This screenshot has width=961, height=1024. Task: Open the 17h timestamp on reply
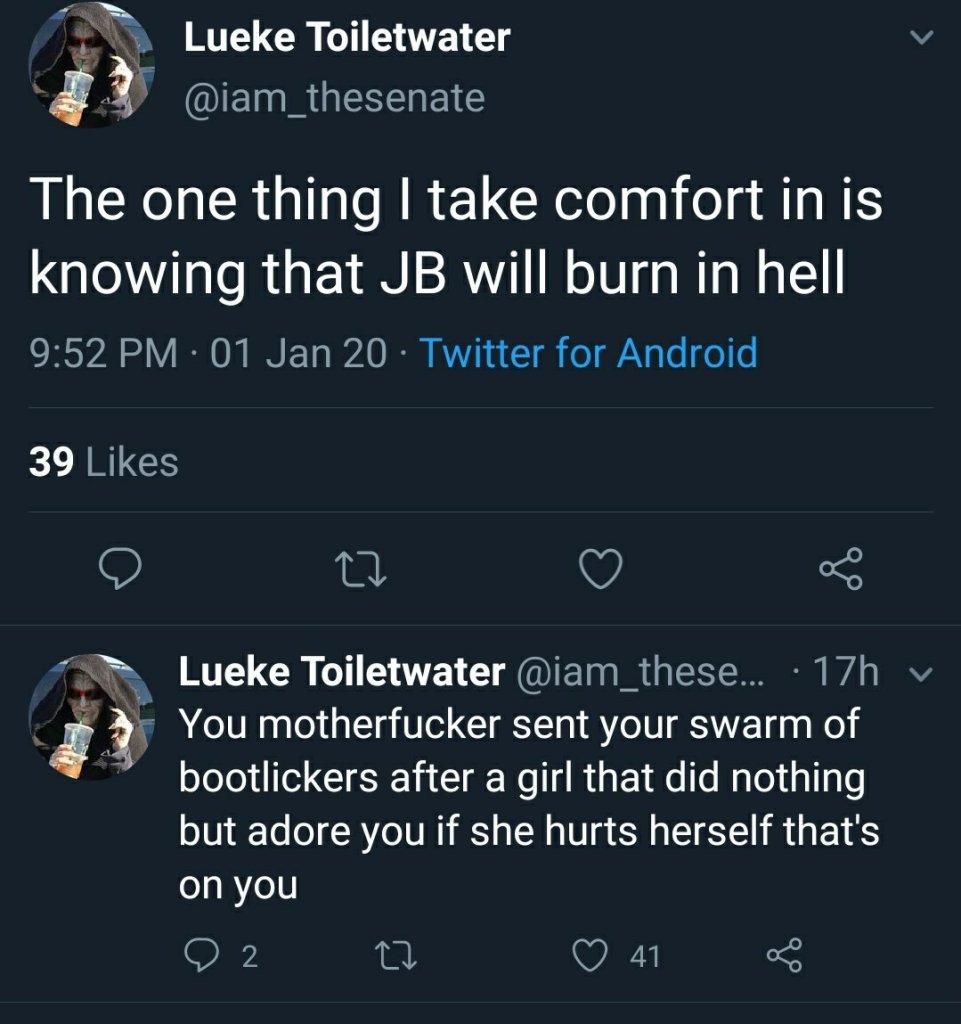pyautogui.click(x=846, y=673)
